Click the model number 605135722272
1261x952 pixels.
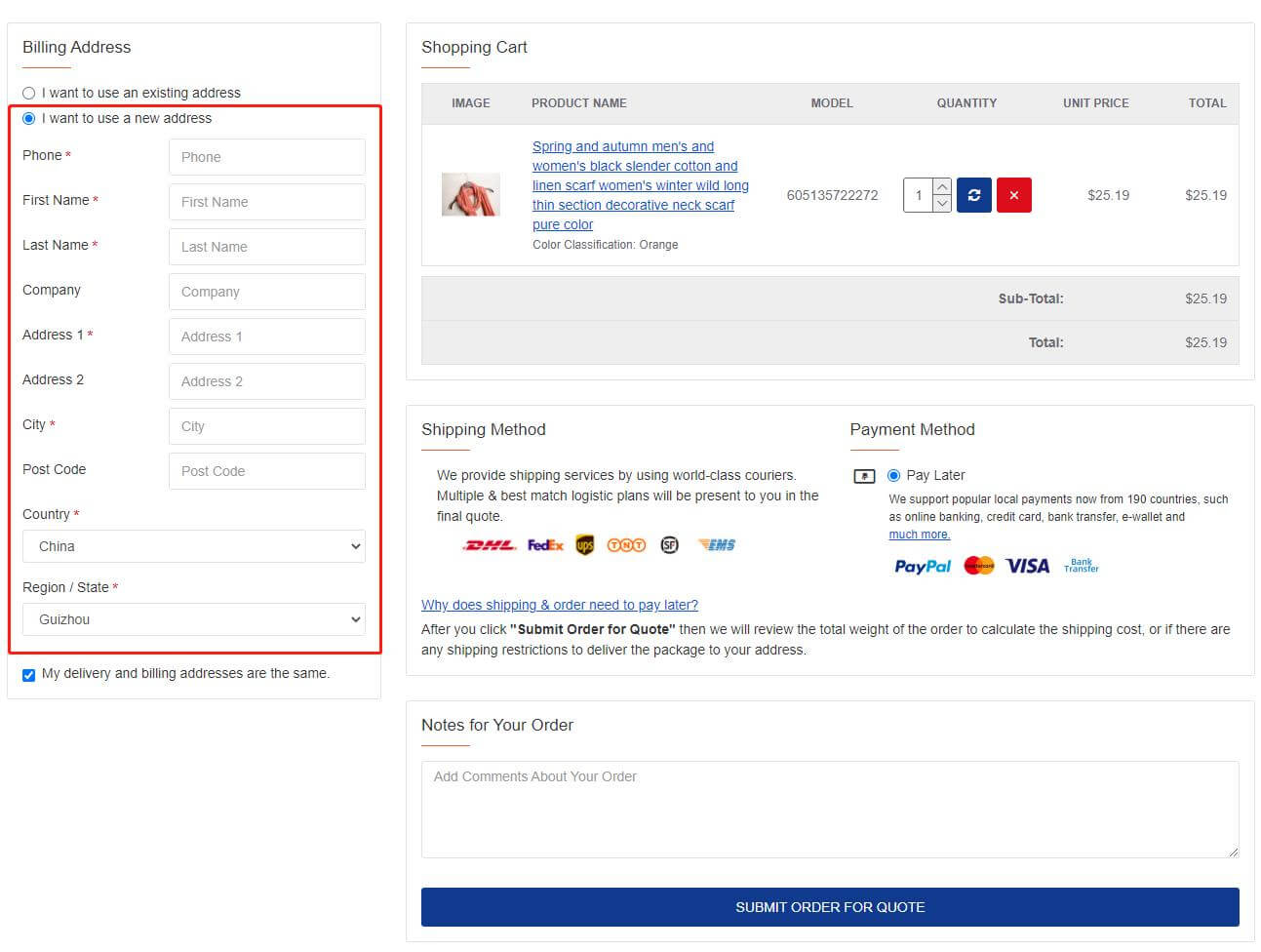tap(832, 195)
